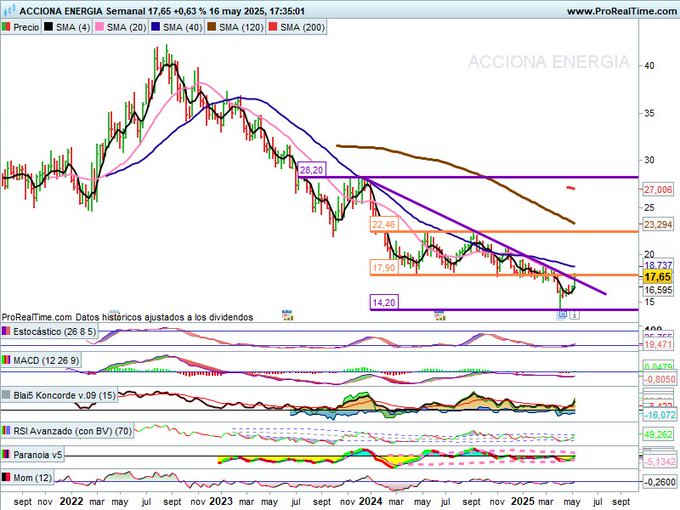Click the SMA (40) value 18,737
Screen dimensions: 680x510
[657, 265]
